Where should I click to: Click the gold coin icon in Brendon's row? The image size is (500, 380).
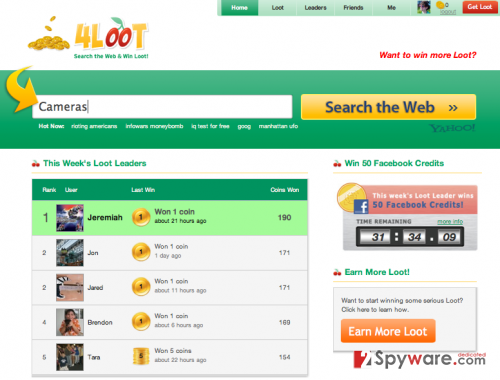point(141,321)
